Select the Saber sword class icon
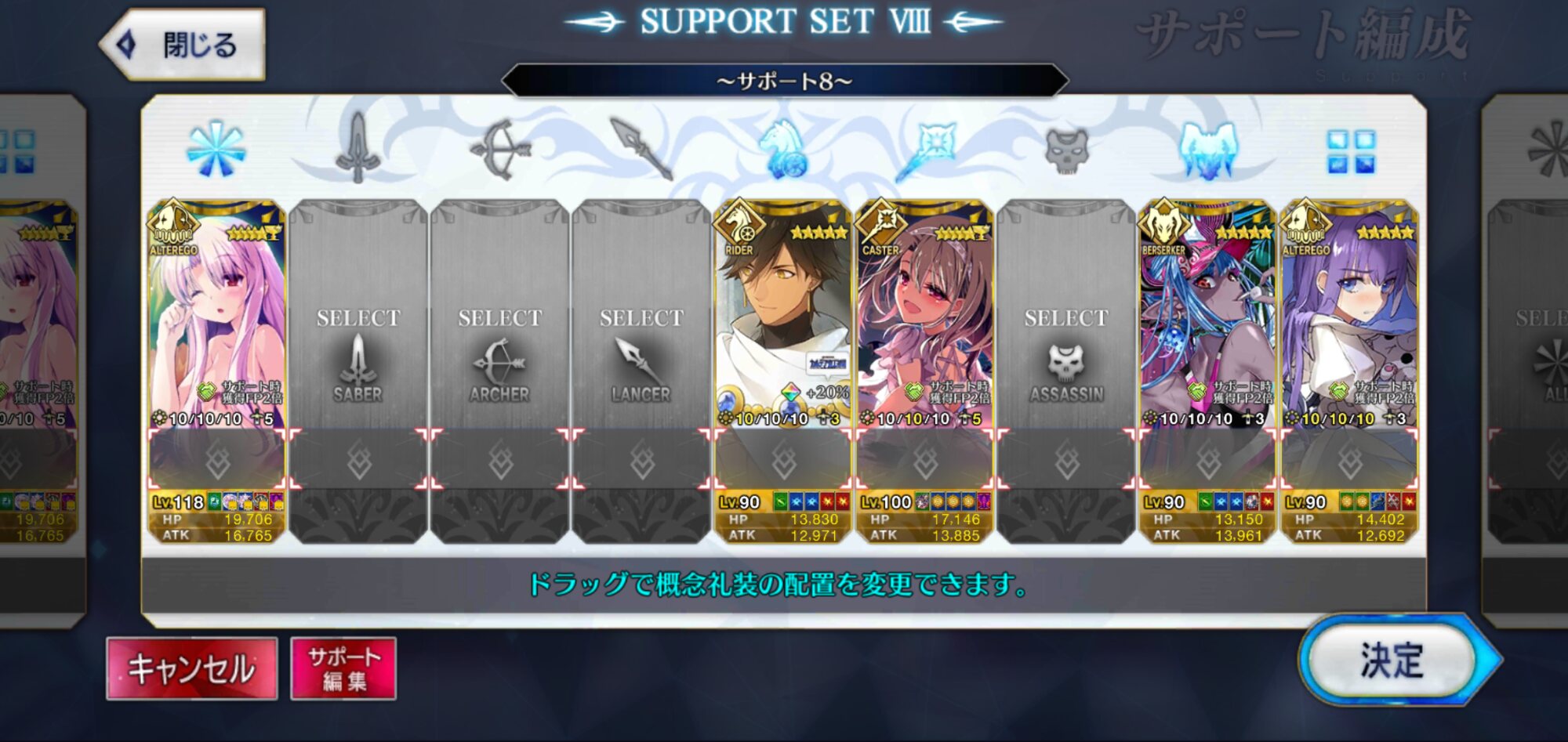Image resolution: width=1568 pixels, height=742 pixels. (358, 149)
